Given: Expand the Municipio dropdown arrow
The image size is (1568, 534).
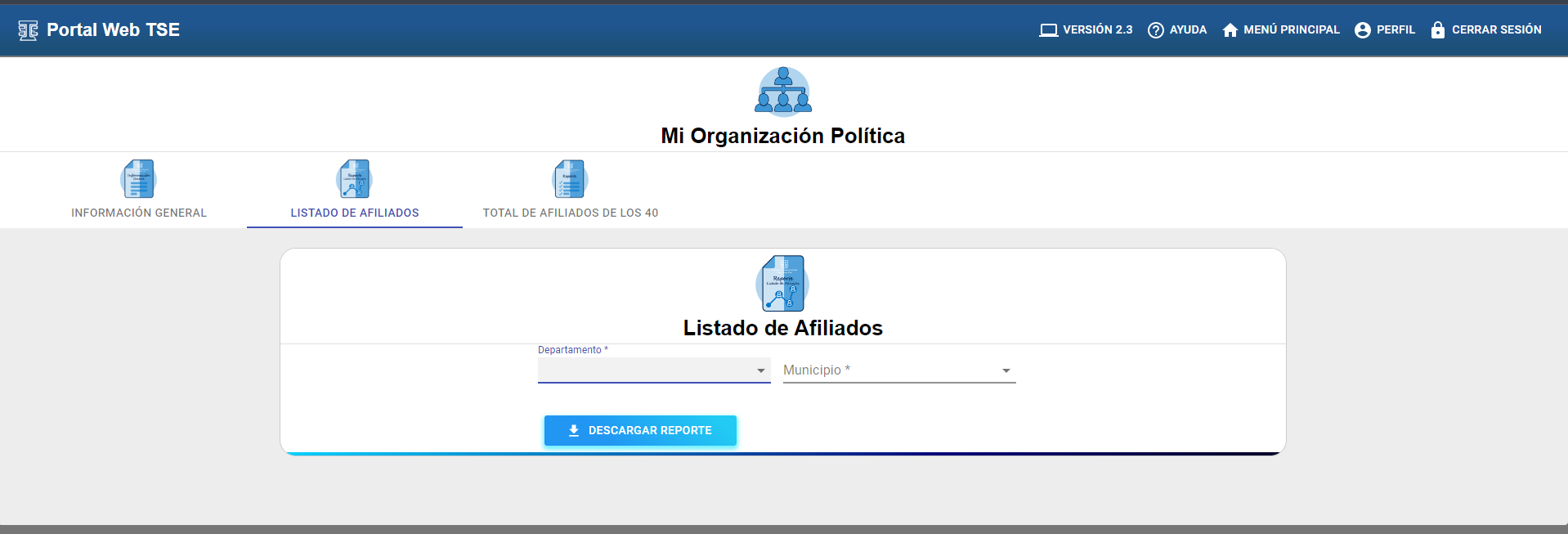Looking at the screenshot, I should [1006, 370].
